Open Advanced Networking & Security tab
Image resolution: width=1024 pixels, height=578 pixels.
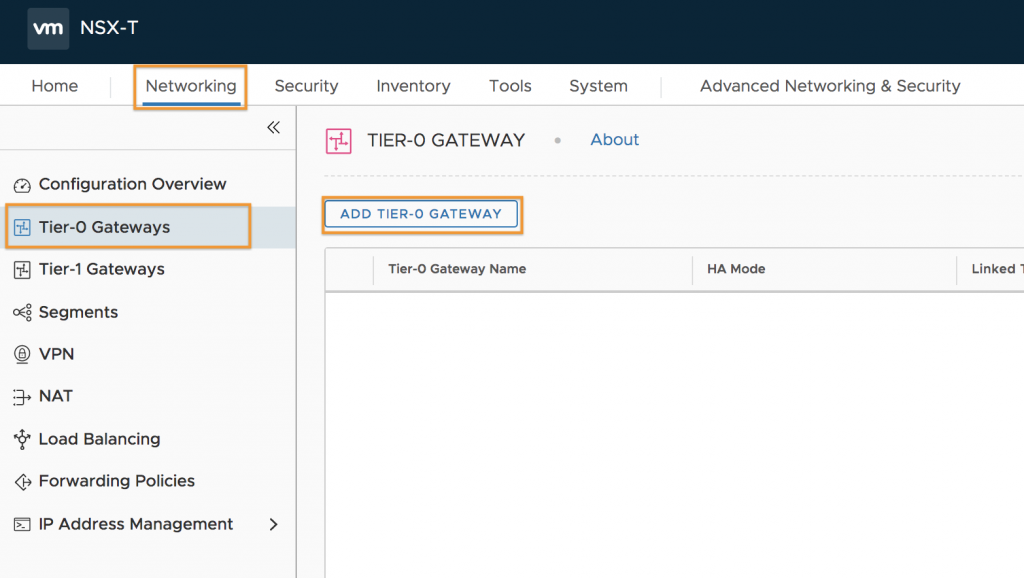click(x=830, y=86)
